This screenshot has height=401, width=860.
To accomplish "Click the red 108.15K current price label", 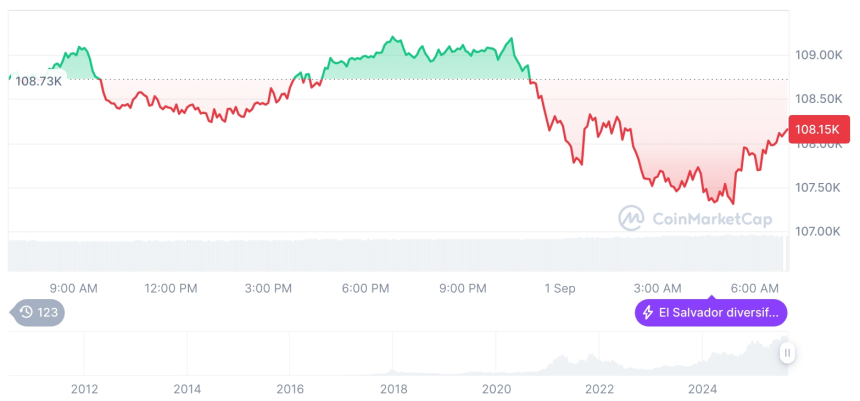I will point(818,129).
